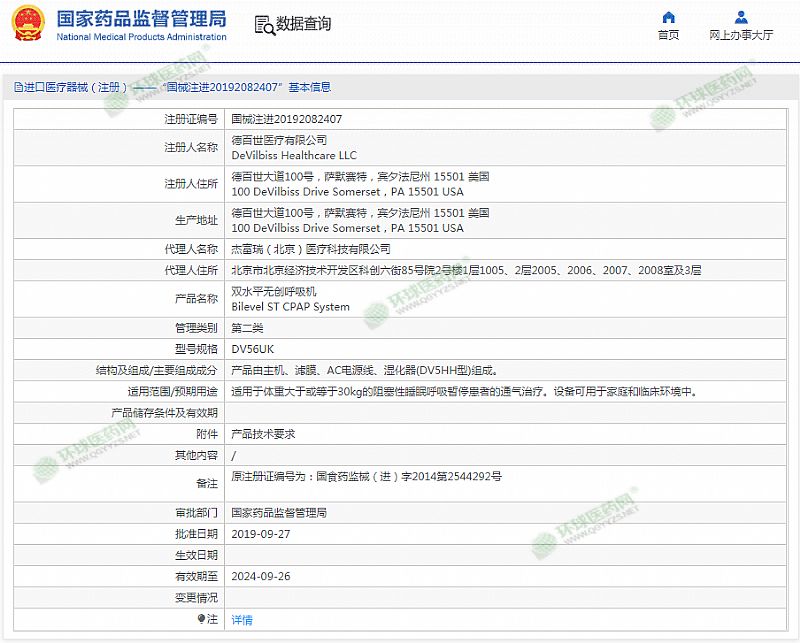Click the agent name 杰富瑞（北京）医疗科技有限公司

click(311, 249)
